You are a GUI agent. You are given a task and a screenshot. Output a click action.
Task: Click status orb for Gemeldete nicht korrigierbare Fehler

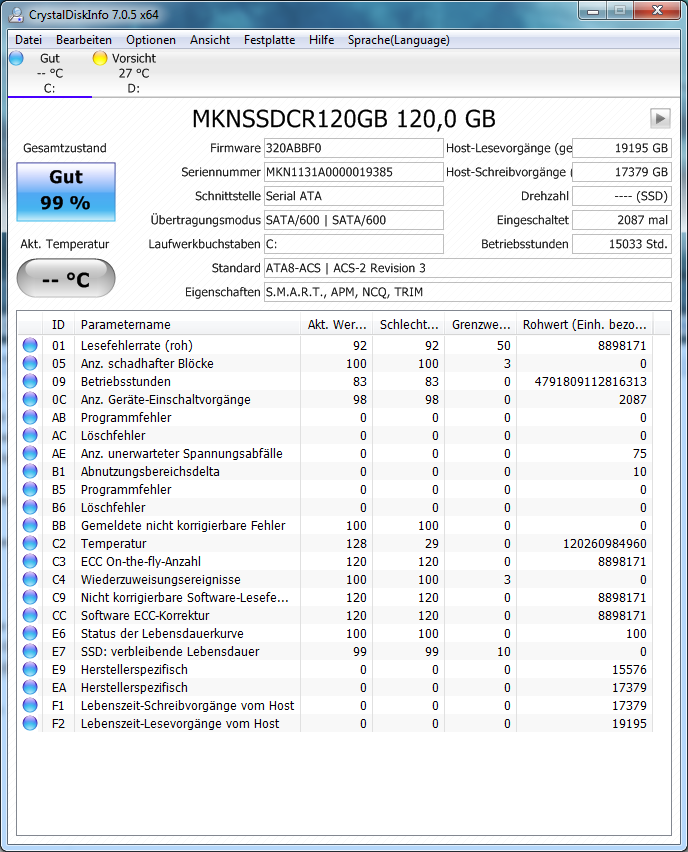[x=30, y=525]
